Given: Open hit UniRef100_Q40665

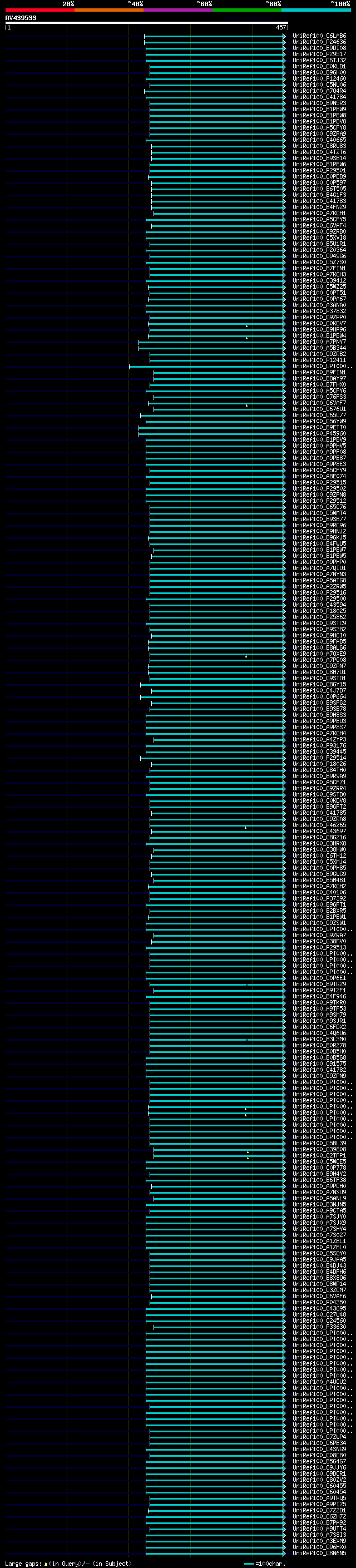Looking at the screenshot, I should coord(319,140).
